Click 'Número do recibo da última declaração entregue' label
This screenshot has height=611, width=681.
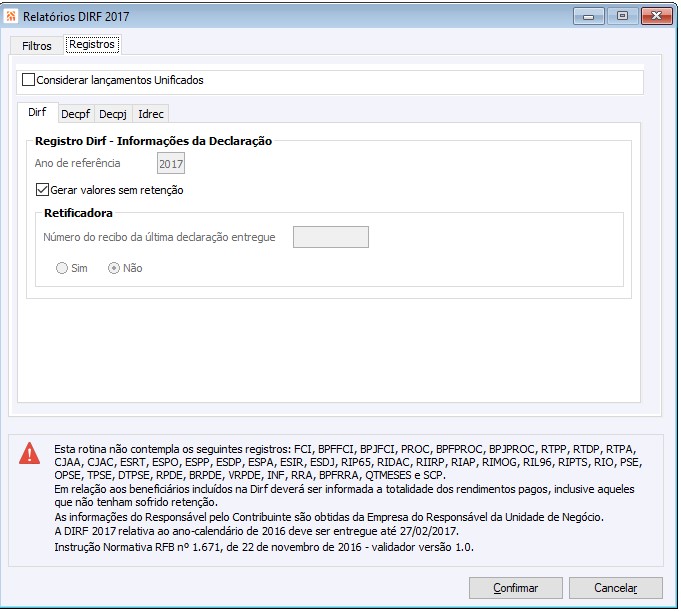pos(159,237)
